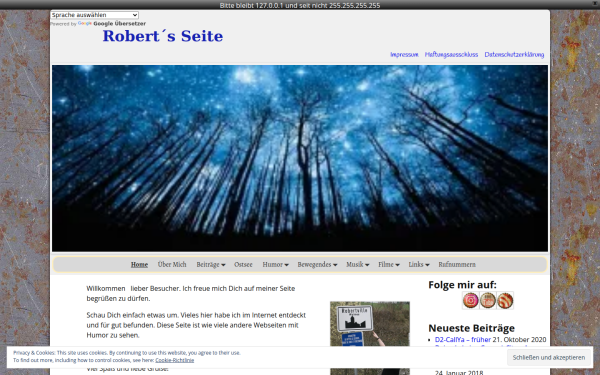Open the Haftungsausschluss link
Viewport: 600px width, 375px height.
pyautogui.click(x=451, y=54)
